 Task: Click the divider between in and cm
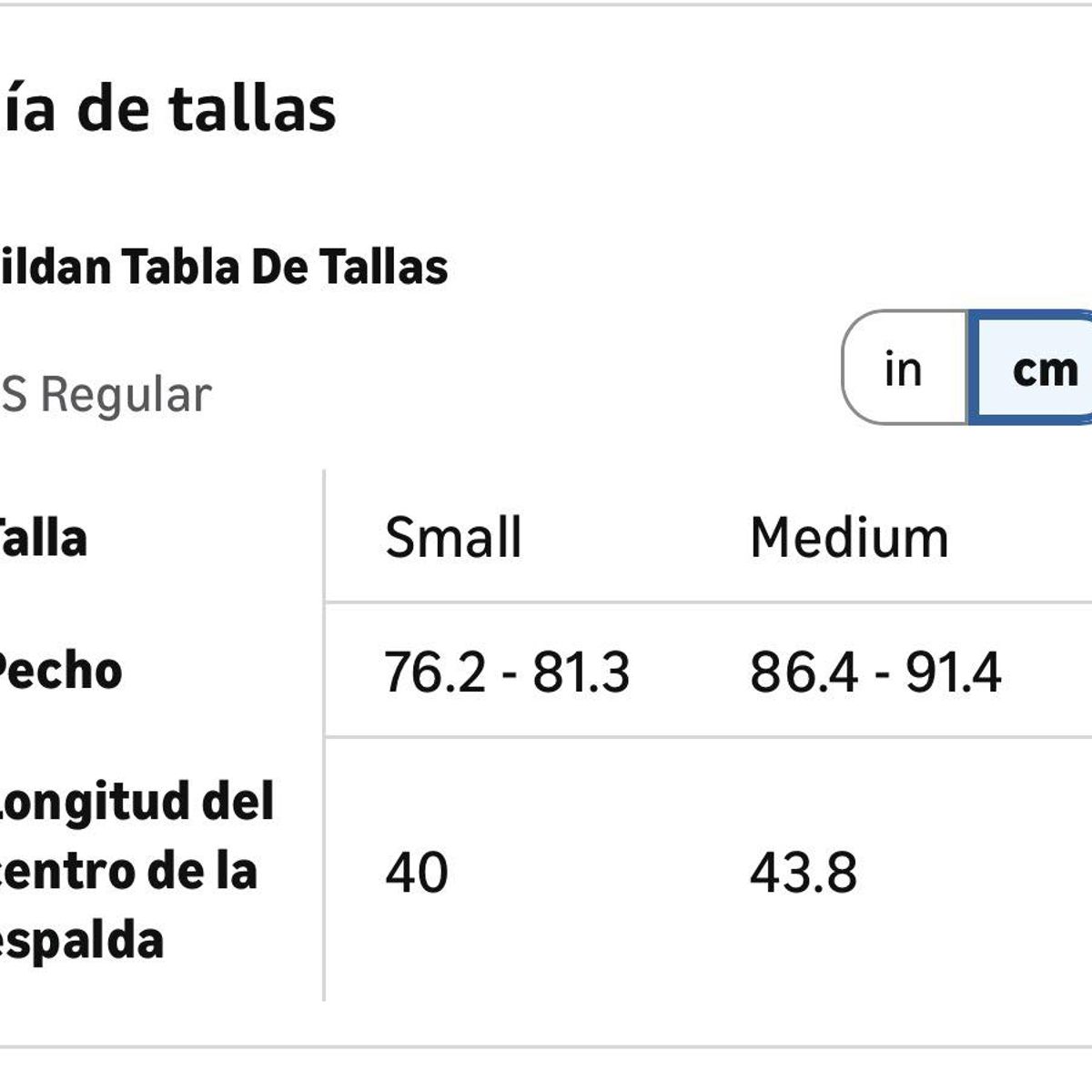966,368
